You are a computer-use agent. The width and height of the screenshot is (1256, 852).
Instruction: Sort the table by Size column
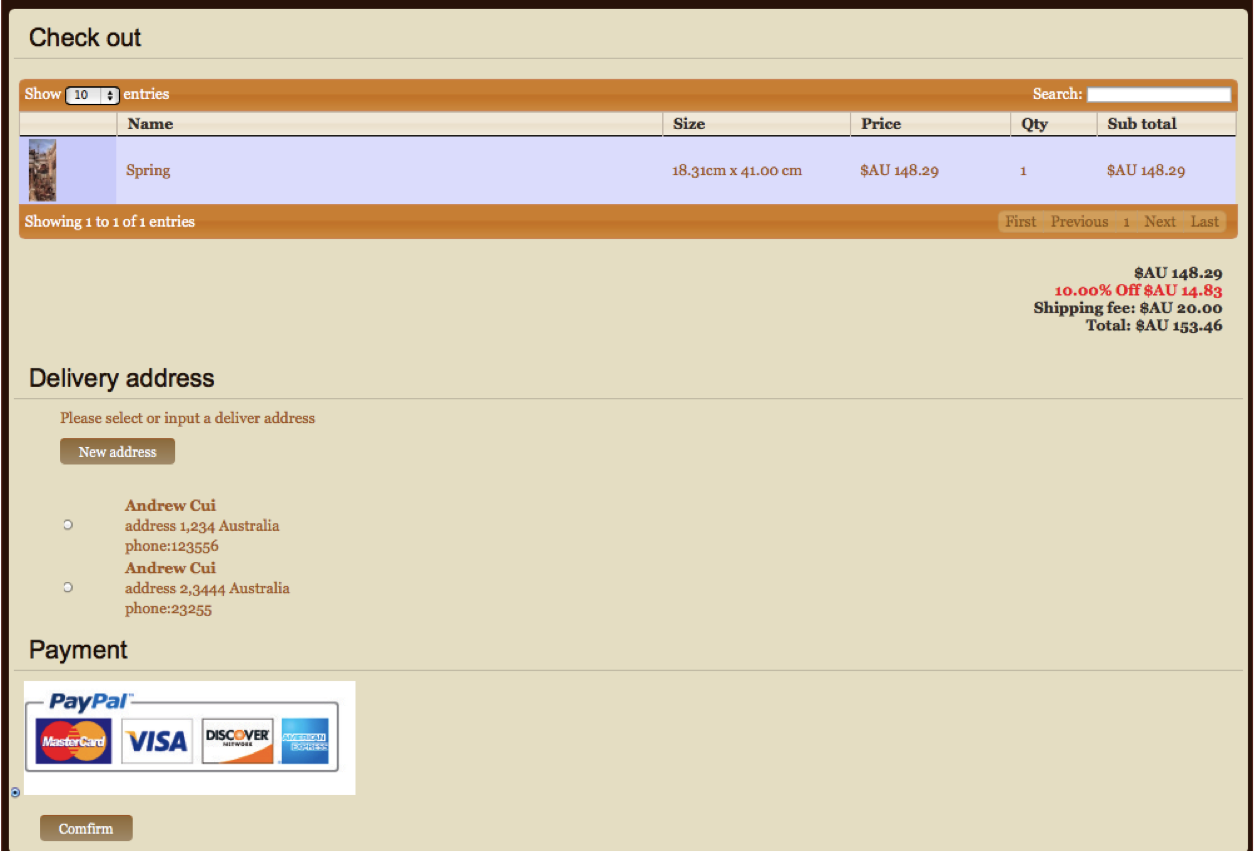688,124
